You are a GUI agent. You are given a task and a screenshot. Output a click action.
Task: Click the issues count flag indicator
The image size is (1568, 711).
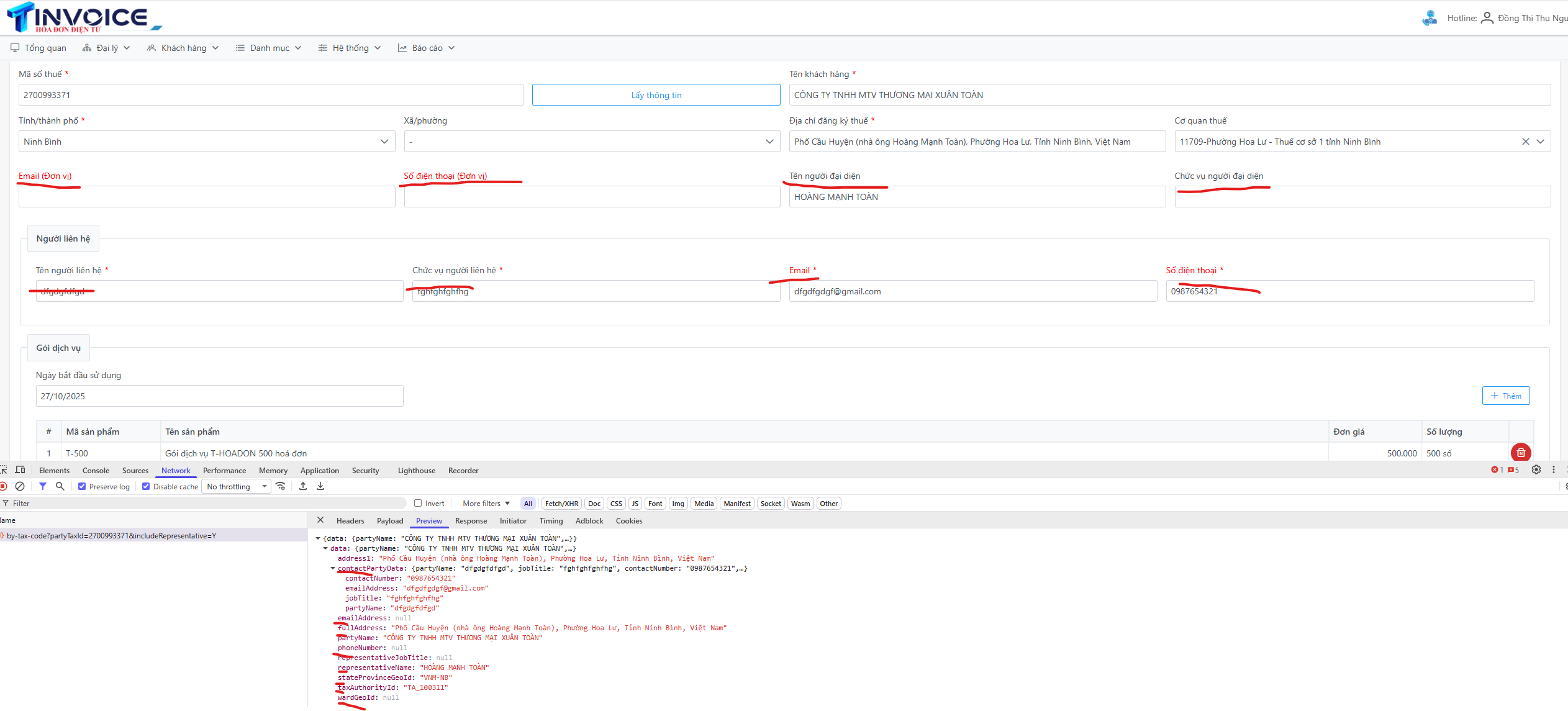click(x=1513, y=470)
